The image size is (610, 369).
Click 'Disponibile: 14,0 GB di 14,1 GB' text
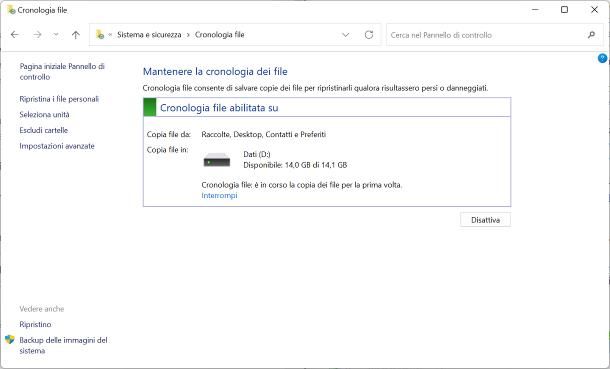click(x=295, y=165)
